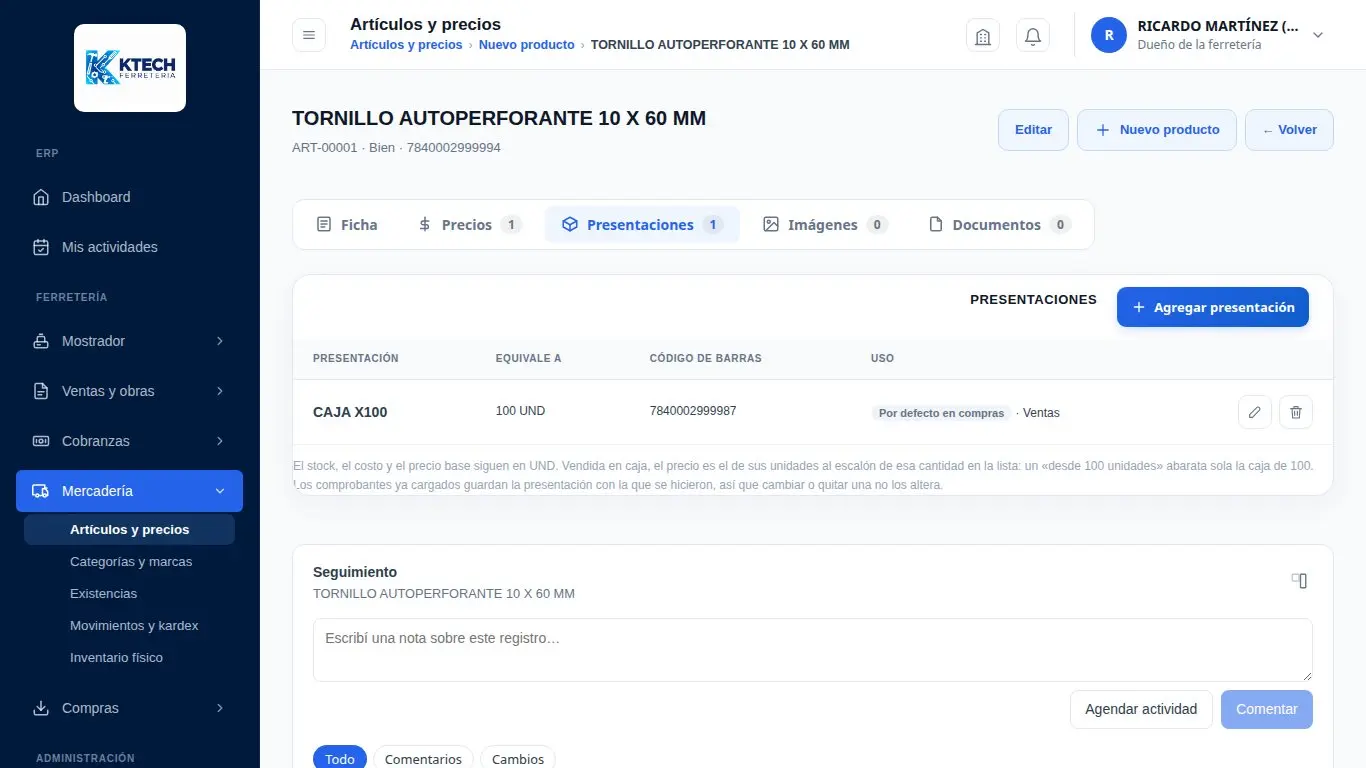The height and width of the screenshot is (768, 1366).
Task: Toggle the Seguimiento panel layout icon
Action: pos(1299,580)
